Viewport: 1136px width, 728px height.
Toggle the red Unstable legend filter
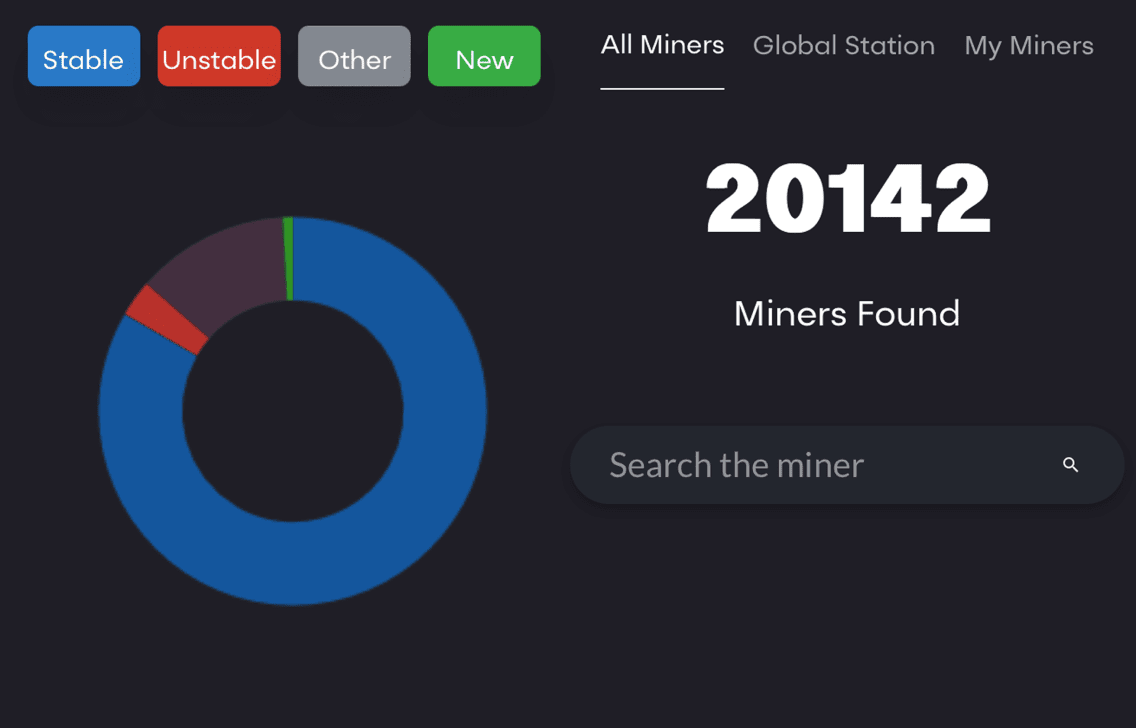coord(219,57)
